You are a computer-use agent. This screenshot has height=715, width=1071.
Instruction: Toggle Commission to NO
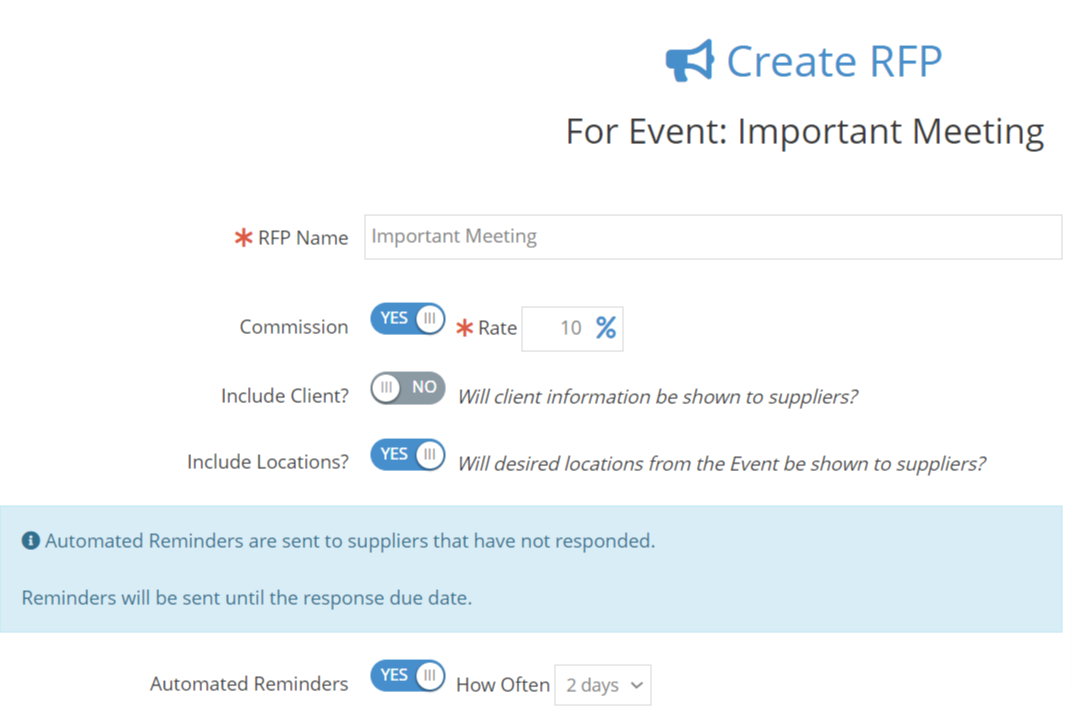407,318
